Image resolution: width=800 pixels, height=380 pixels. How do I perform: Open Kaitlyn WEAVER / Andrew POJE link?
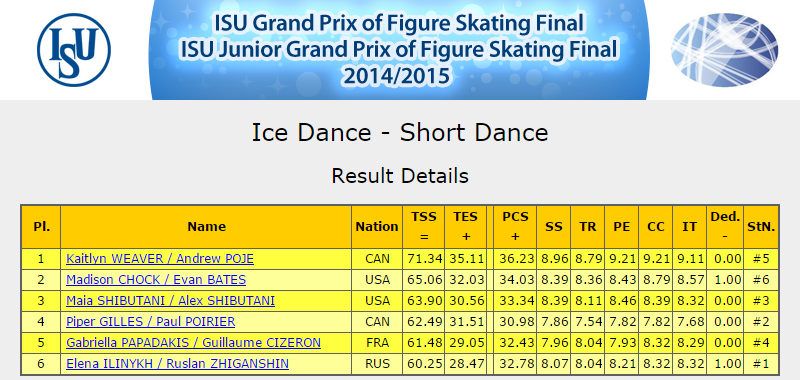tap(160, 259)
